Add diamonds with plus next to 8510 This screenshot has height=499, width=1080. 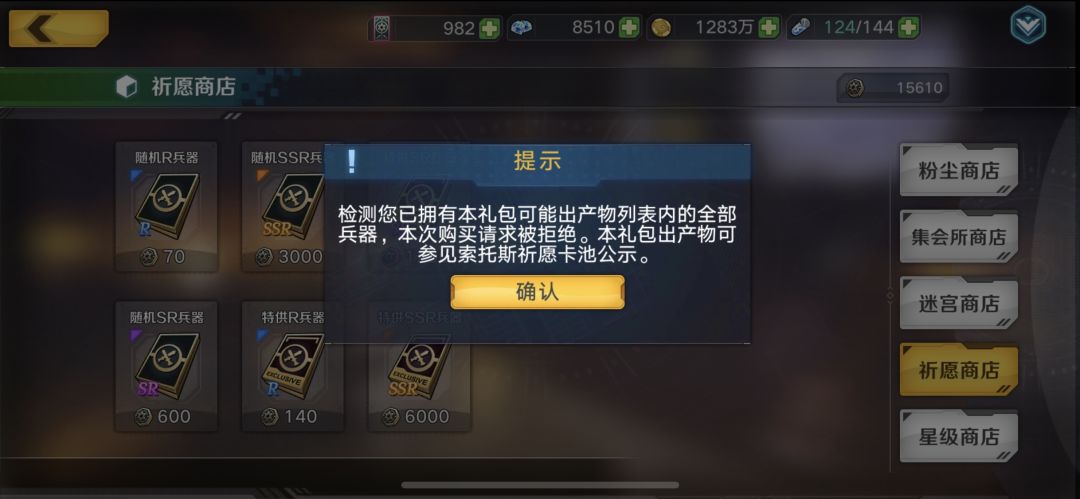(x=629, y=28)
